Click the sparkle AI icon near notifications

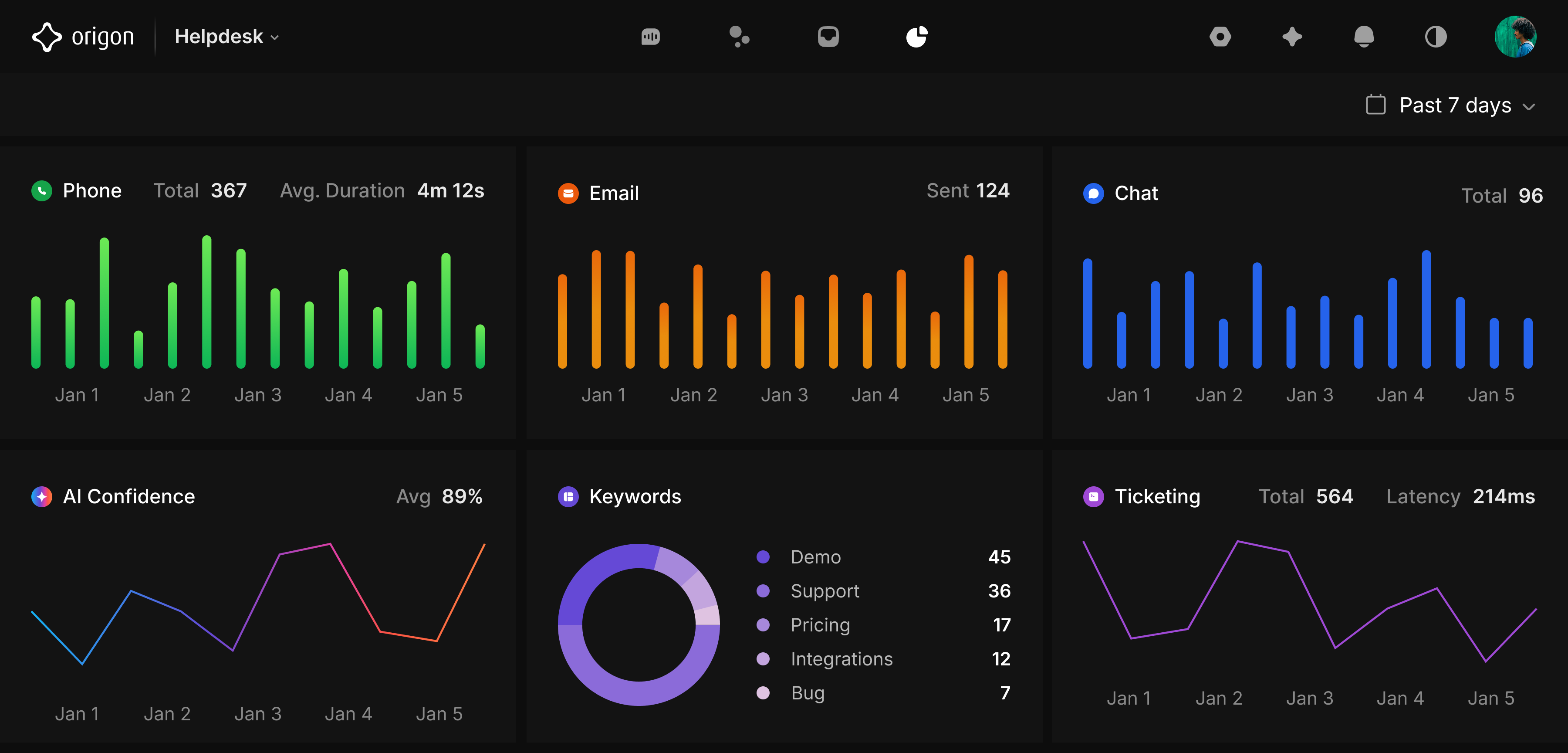1293,37
